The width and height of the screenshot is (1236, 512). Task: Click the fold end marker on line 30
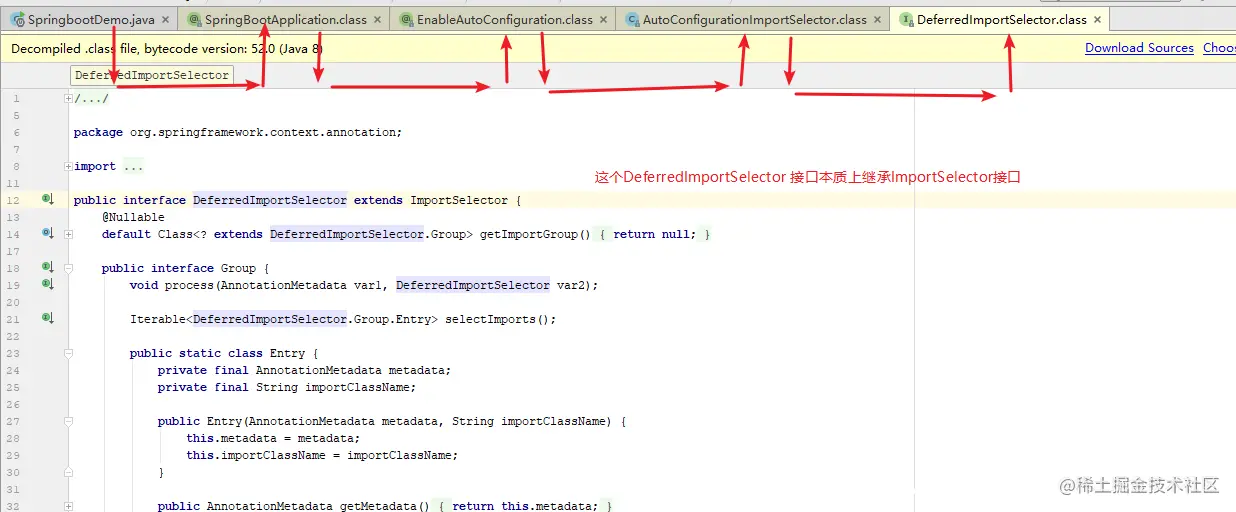[x=68, y=472]
